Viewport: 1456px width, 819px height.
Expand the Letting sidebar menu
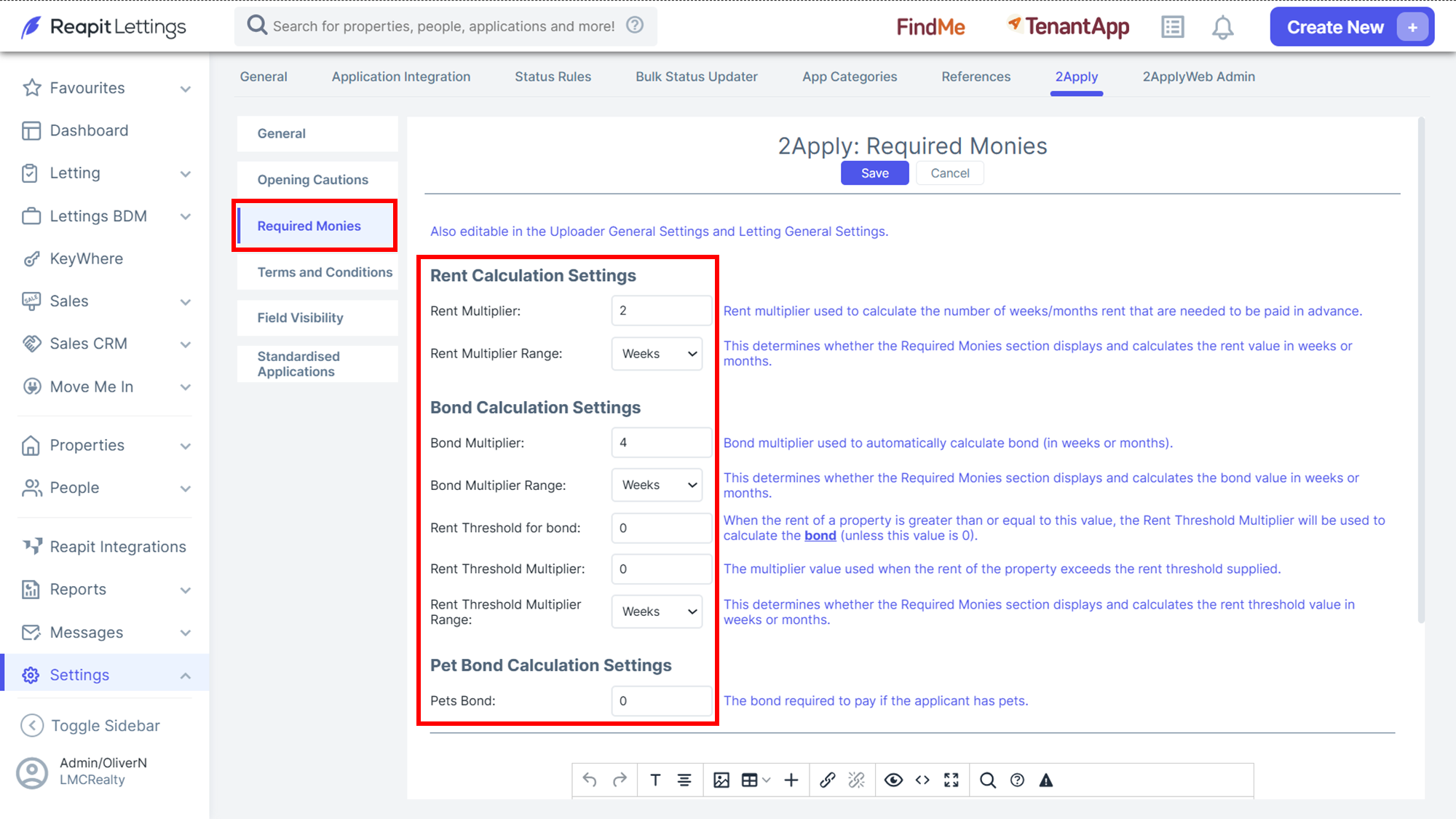point(186,173)
